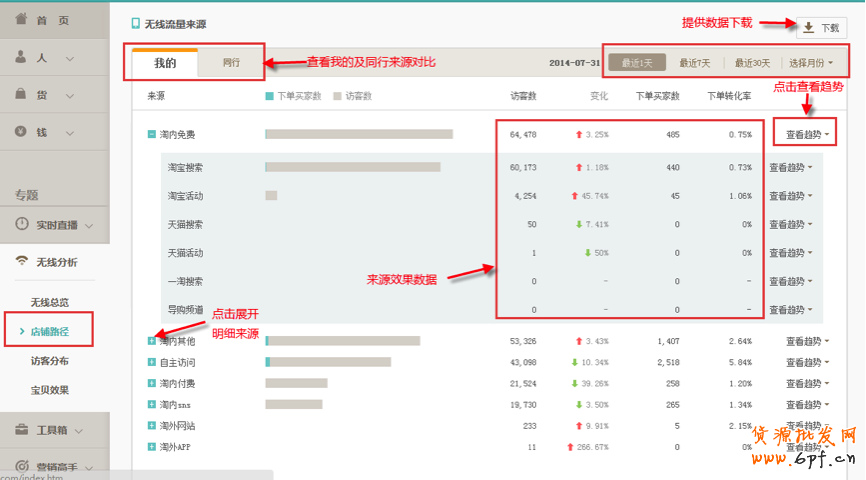The height and width of the screenshot is (480, 866).
Task: Open 查看趋势 dropdown for 天猫活动
Action: click(791, 252)
